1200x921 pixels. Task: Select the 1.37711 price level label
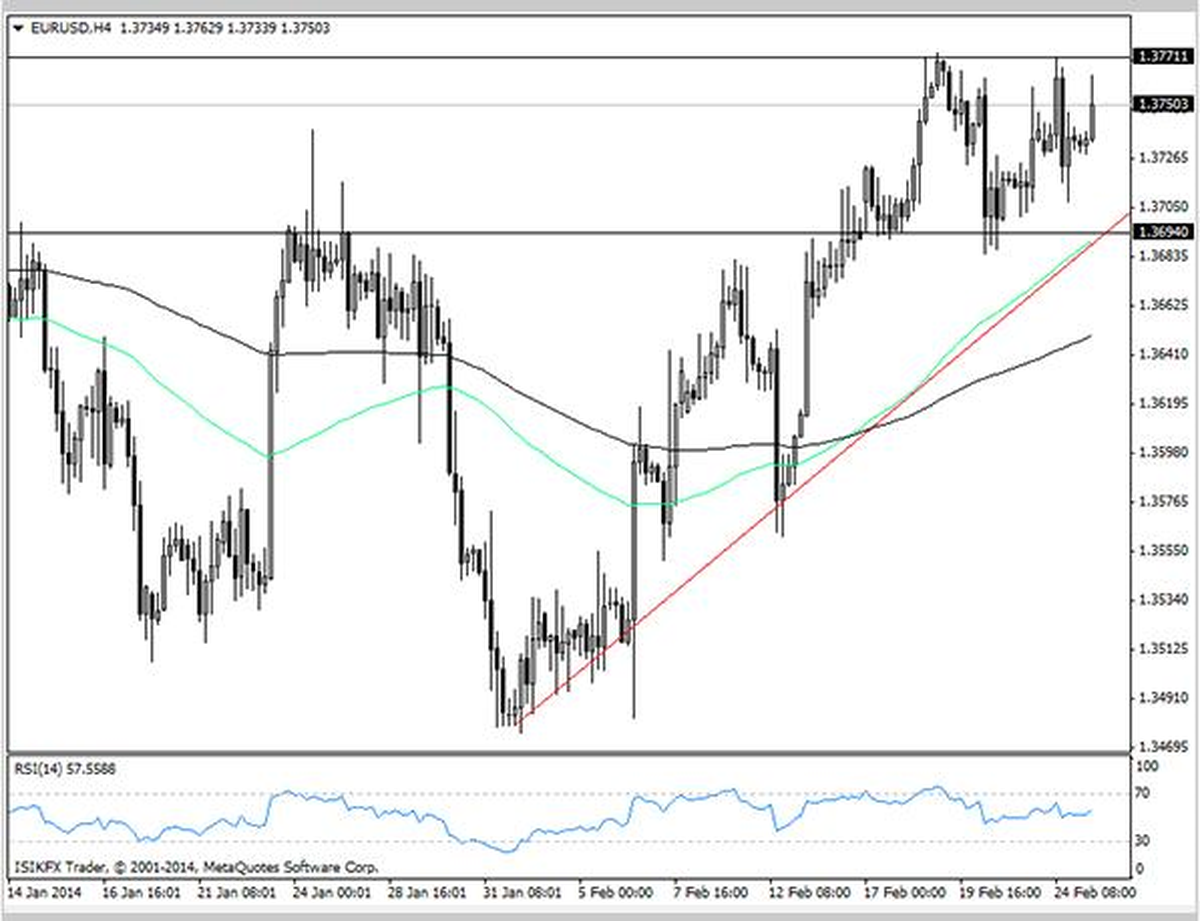pos(1162,58)
